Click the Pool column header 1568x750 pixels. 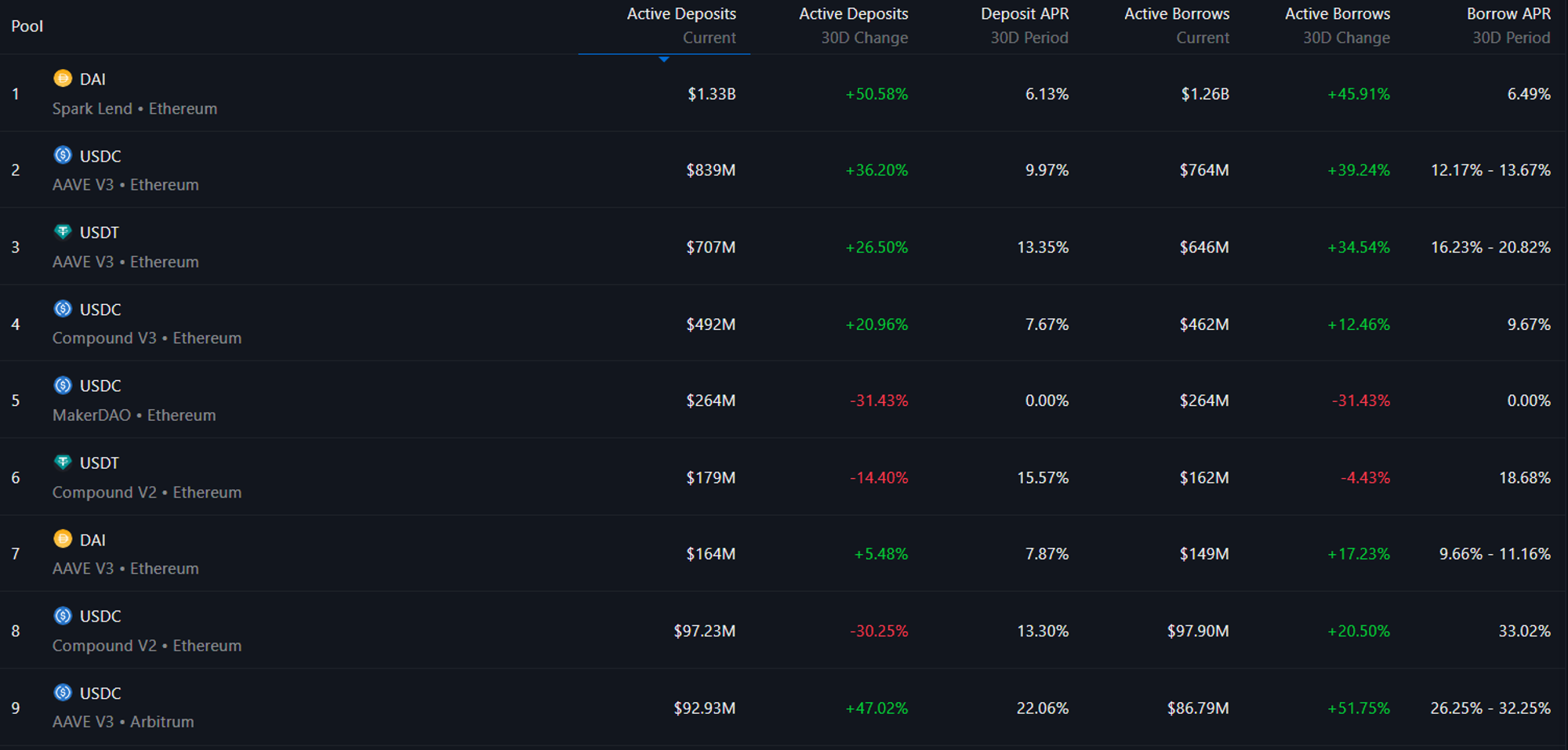pos(27,26)
